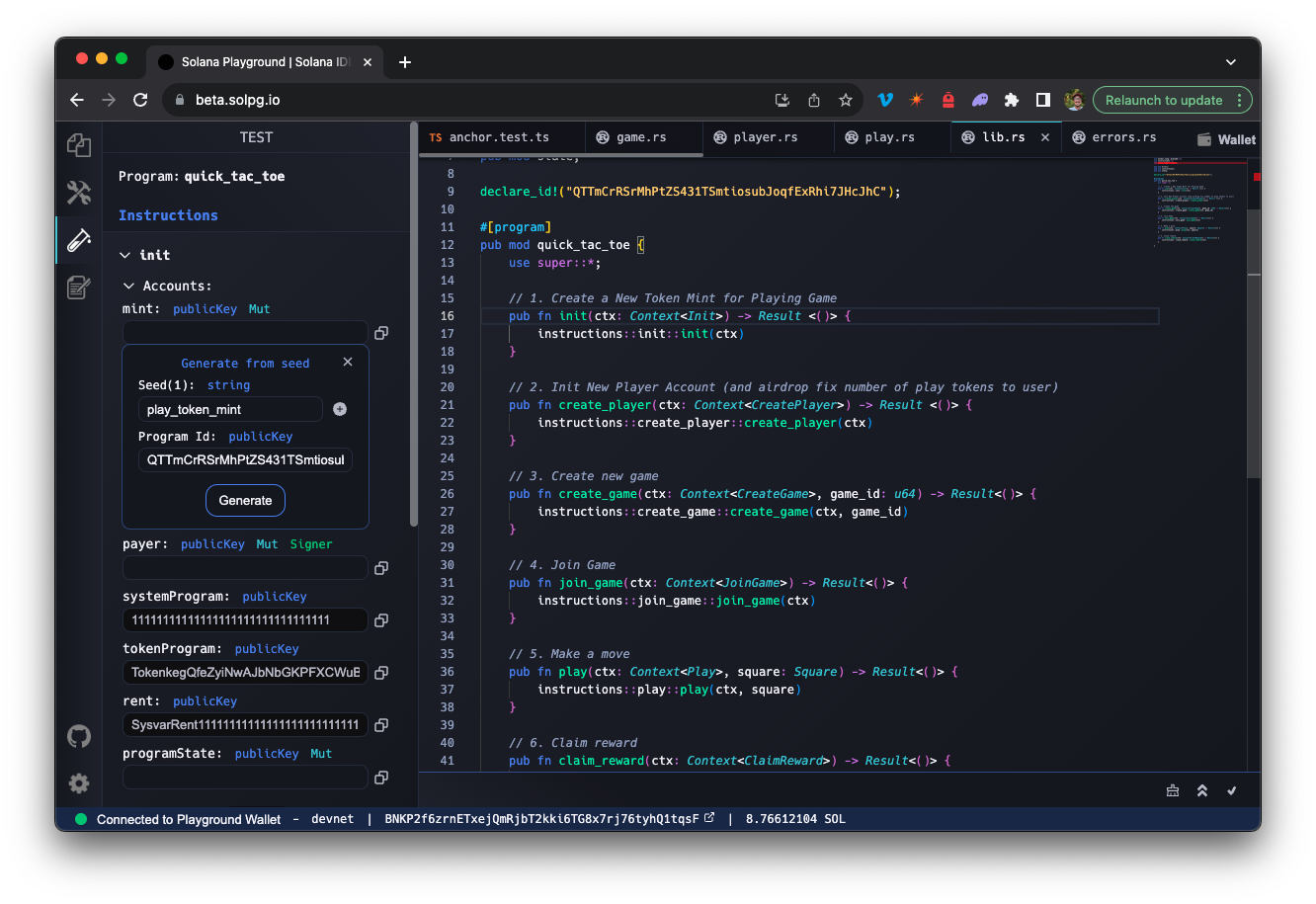Click the share icon in address bar
The width and height of the screenshot is (1316, 904).
[x=814, y=100]
